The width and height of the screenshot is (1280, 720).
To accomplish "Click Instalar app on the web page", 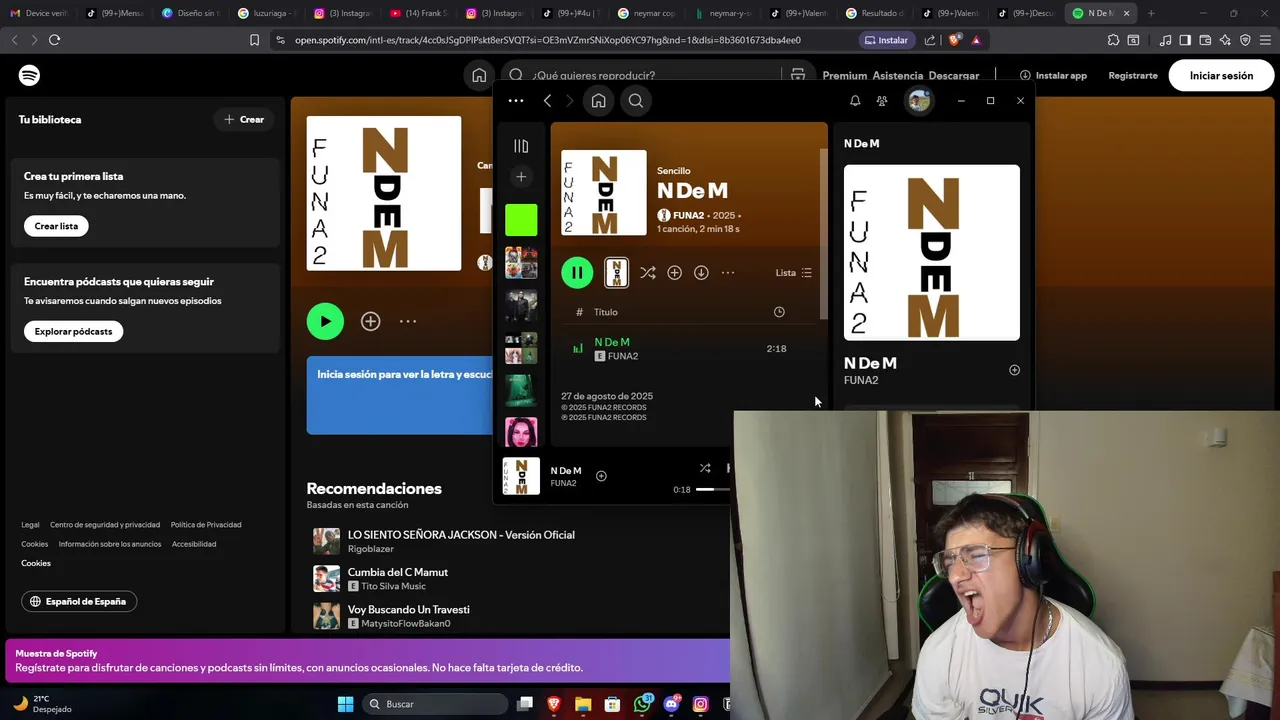I will pyautogui.click(x=1053, y=76).
